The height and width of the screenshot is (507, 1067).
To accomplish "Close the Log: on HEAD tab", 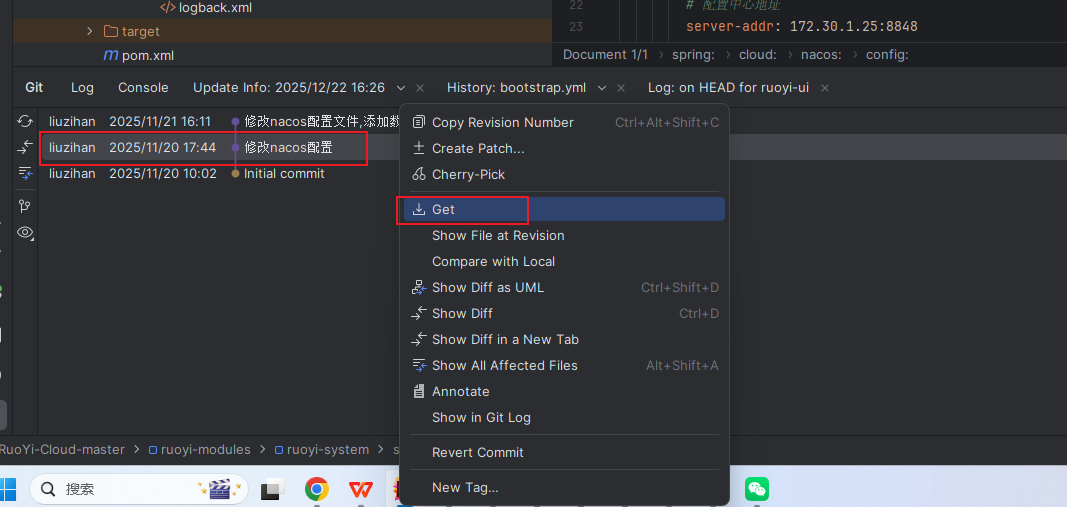I will [x=825, y=88].
